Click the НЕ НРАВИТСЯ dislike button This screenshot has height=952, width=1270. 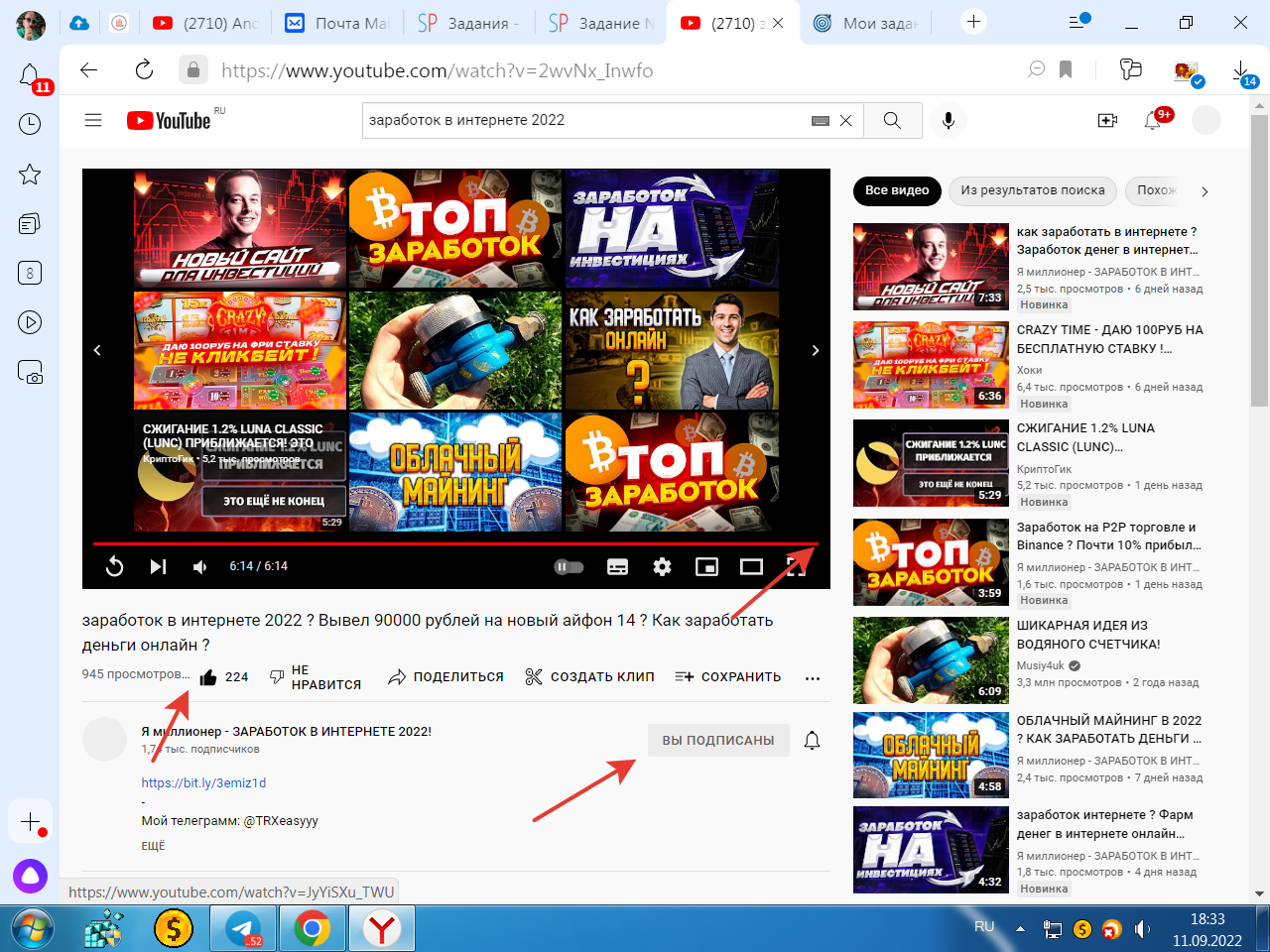(x=315, y=677)
